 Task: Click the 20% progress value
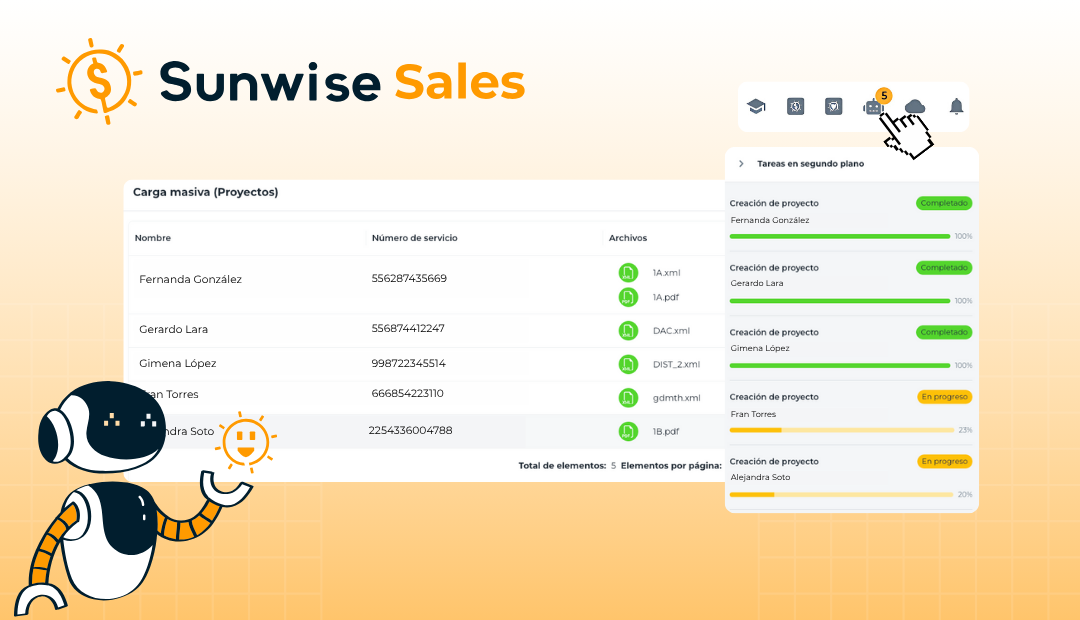pyautogui.click(x=965, y=495)
